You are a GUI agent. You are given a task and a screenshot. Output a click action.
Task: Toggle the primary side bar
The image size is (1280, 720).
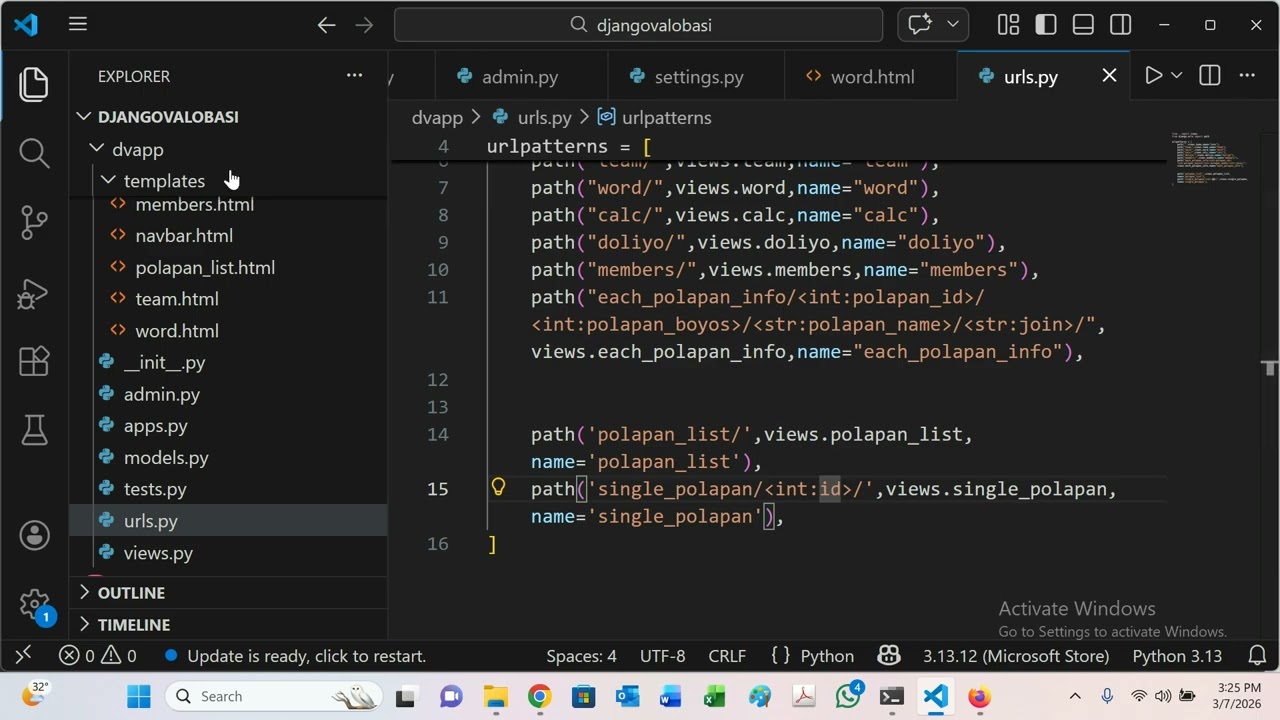1046,25
